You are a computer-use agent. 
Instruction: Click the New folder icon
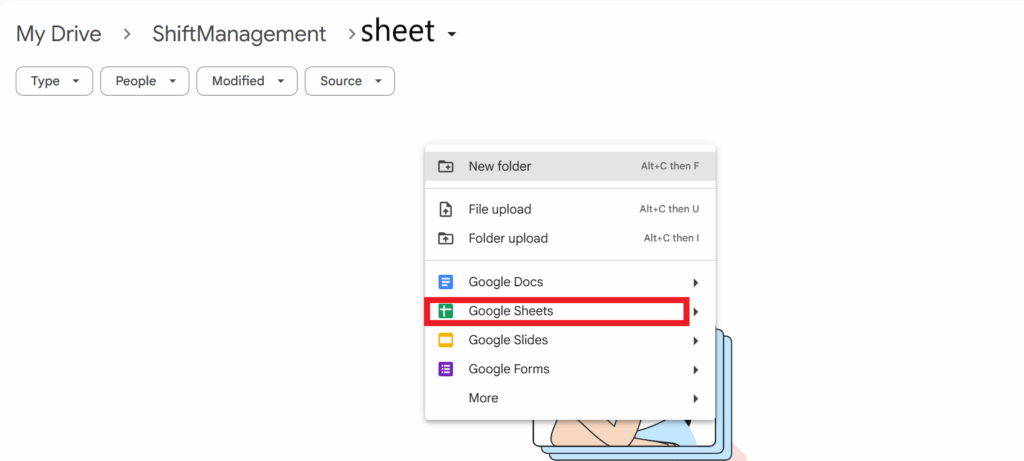click(x=445, y=167)
